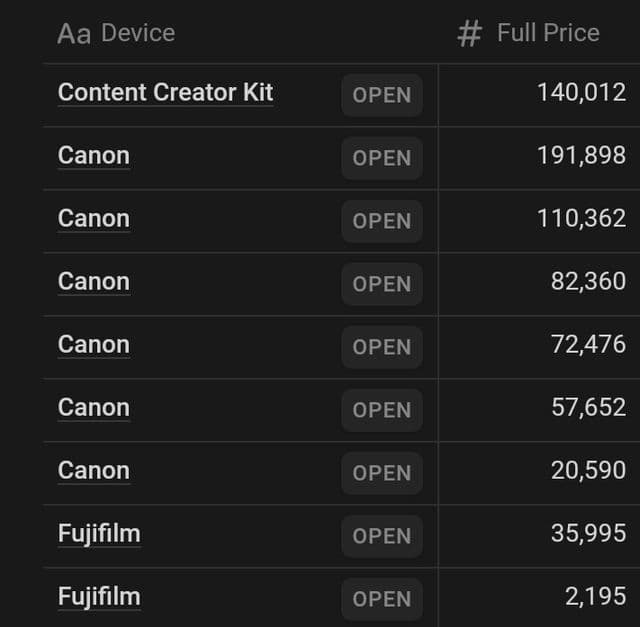640x627 pixels.
Task: Click OPEN on the Canon row priced 110,362
Action: click(382, 221)
